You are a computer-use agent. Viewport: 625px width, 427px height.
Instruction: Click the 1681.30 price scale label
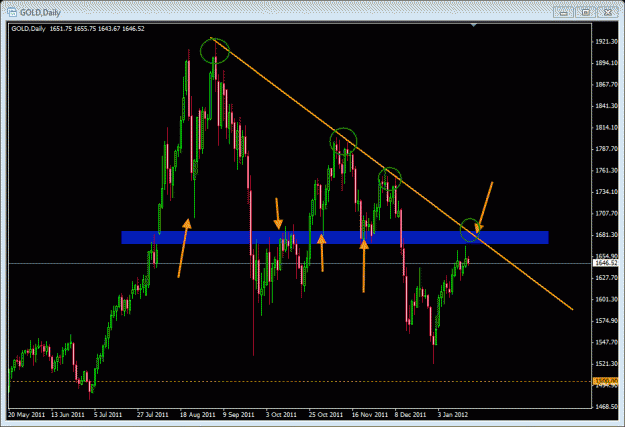[x=606, y=235]
